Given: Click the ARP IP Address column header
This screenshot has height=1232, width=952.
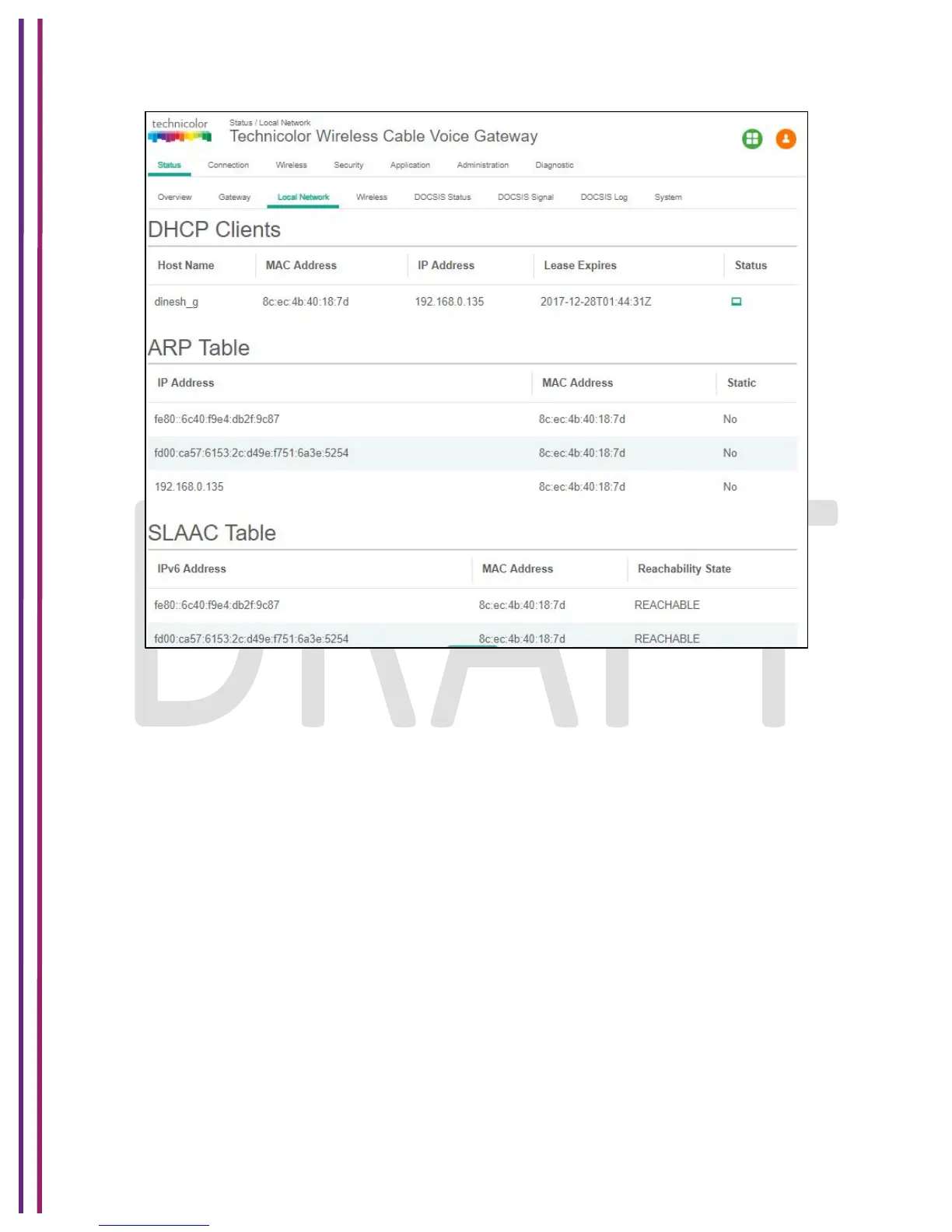Looking at the screenshot, I should click(186, 383).
